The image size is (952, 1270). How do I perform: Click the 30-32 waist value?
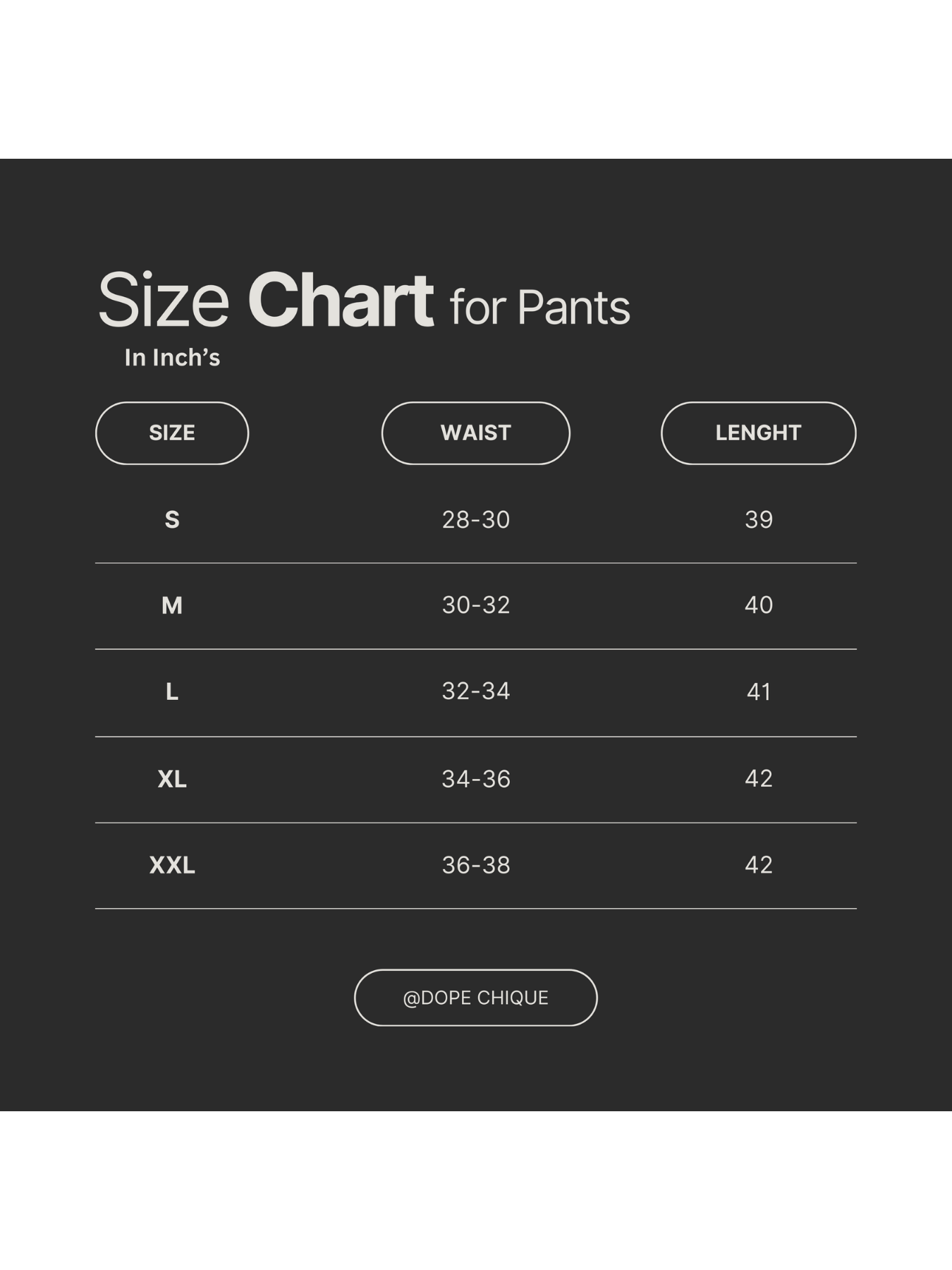coord(476,605)
